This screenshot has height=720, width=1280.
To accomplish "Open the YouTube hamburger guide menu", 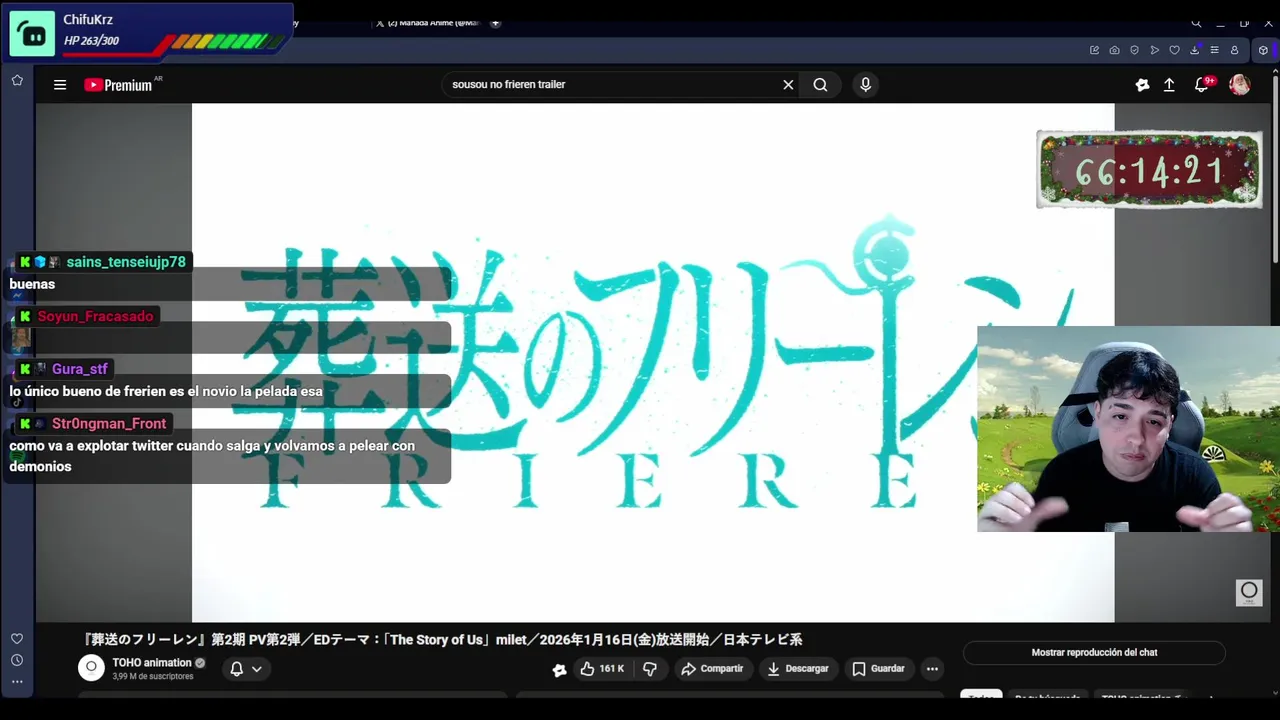I will click(60, 85).
